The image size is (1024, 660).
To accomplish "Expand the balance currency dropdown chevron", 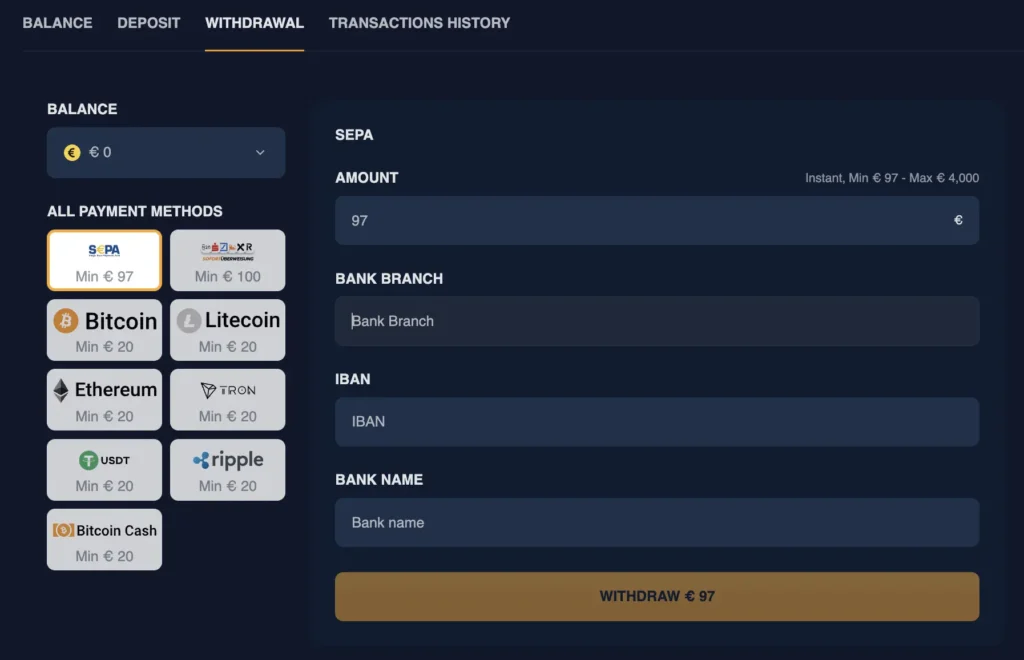I will pos(260,153).
